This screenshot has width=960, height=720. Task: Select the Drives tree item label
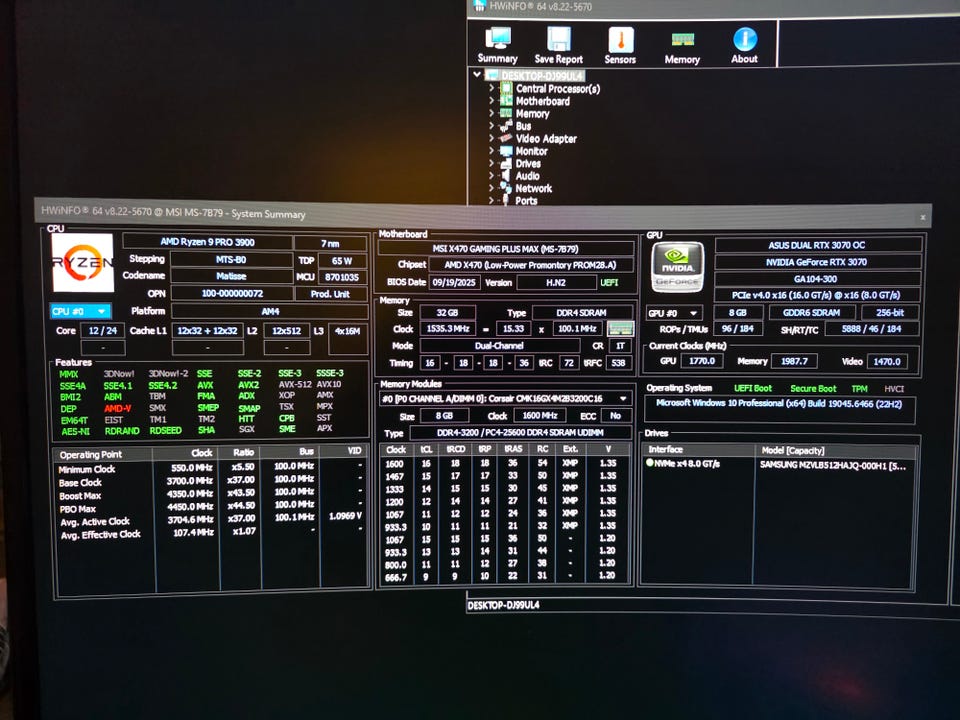click(528, 163)
